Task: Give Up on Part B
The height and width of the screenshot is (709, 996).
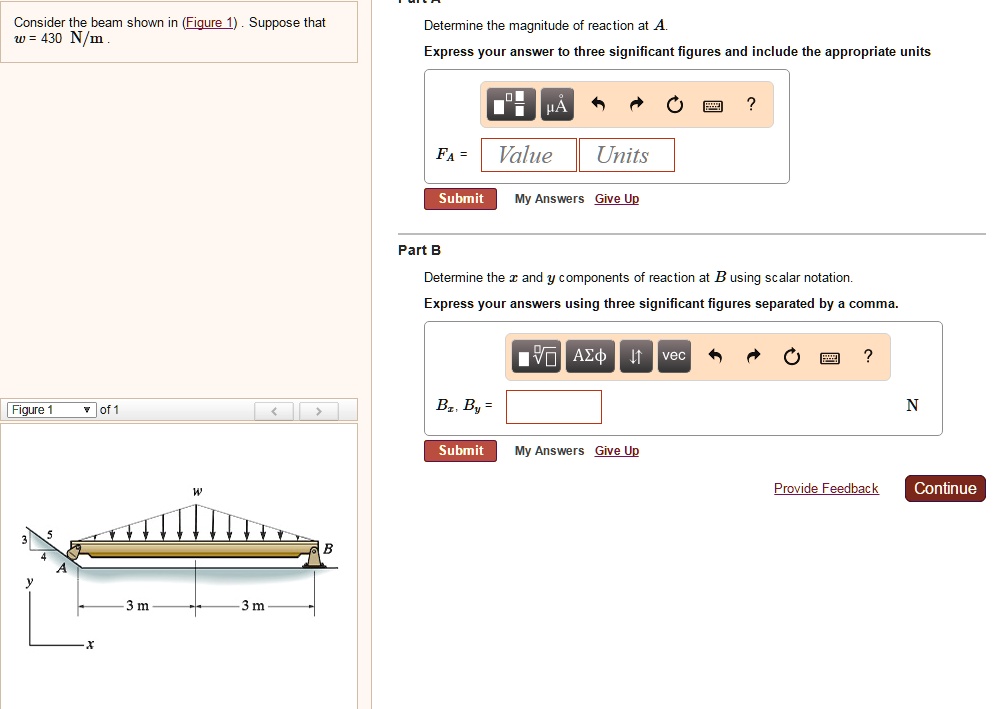Action: click(x=616, y=450)
